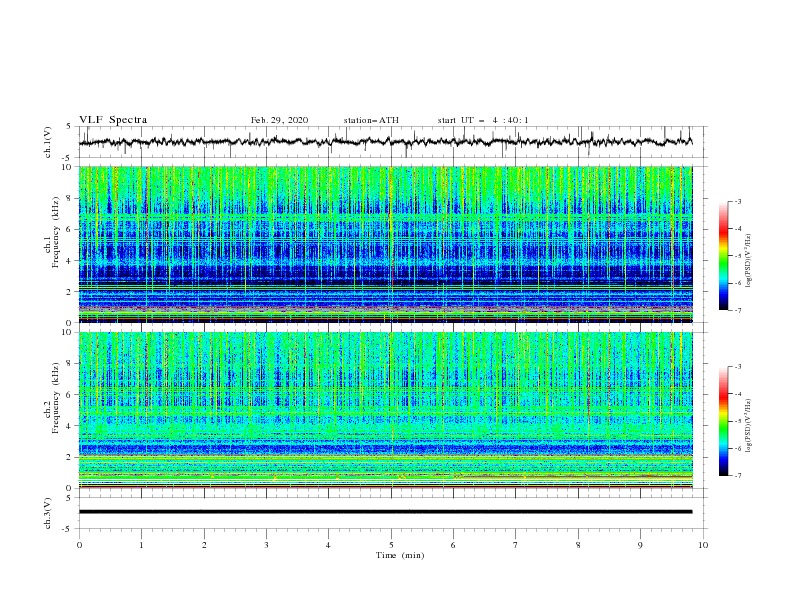Viewport: 792px width, 612px height.
Task: Click the "-7" label on ch.1 color bar
Action: pyautogui.click(x=738, y=310)
